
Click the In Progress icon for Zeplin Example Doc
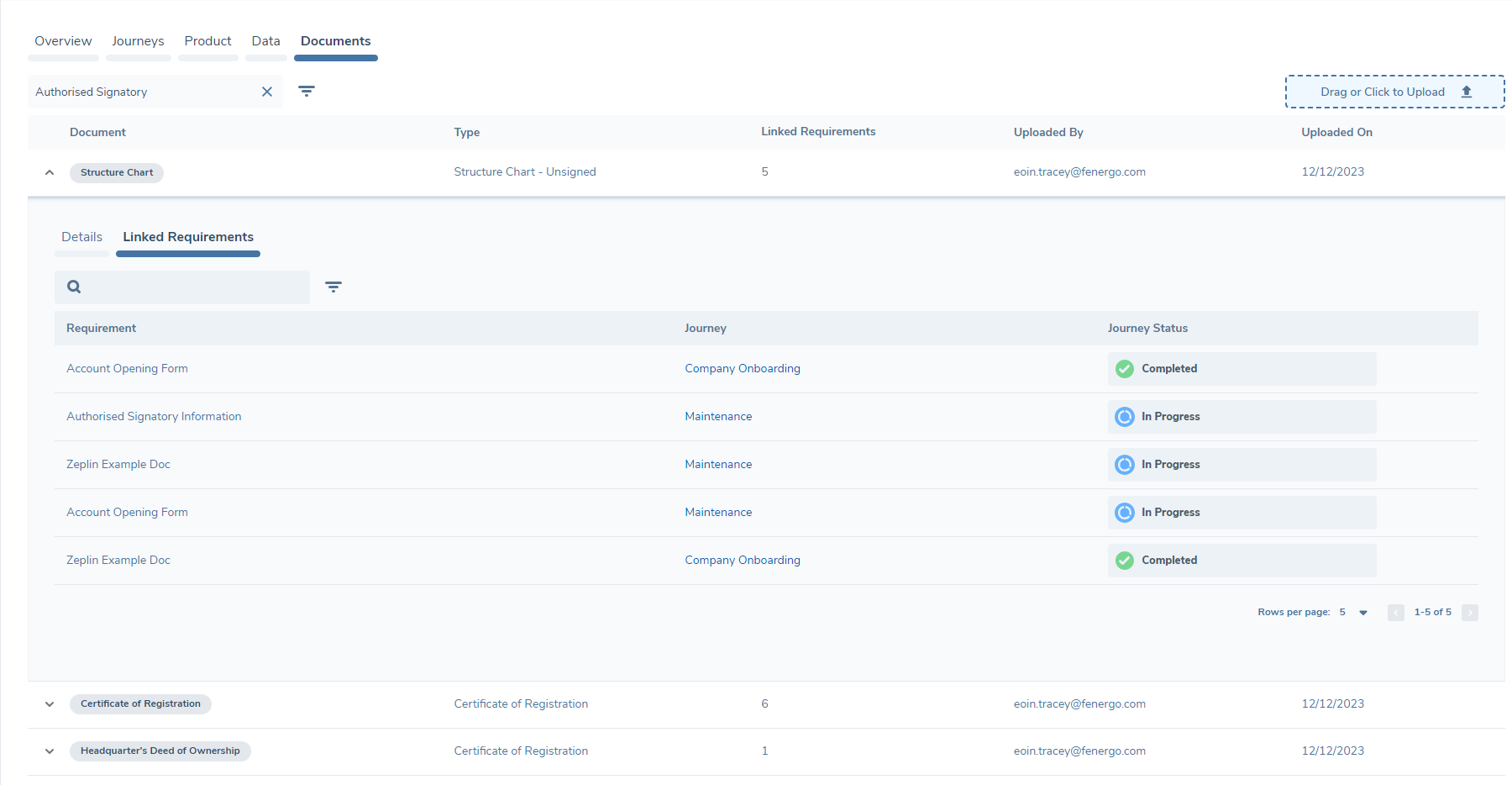(x=1123, y=464)
